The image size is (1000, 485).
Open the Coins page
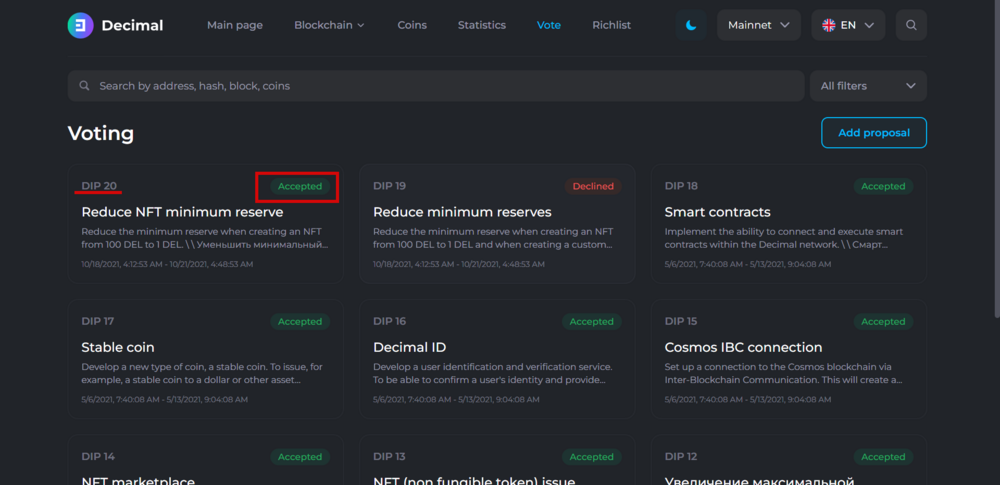tap(412, 26)
